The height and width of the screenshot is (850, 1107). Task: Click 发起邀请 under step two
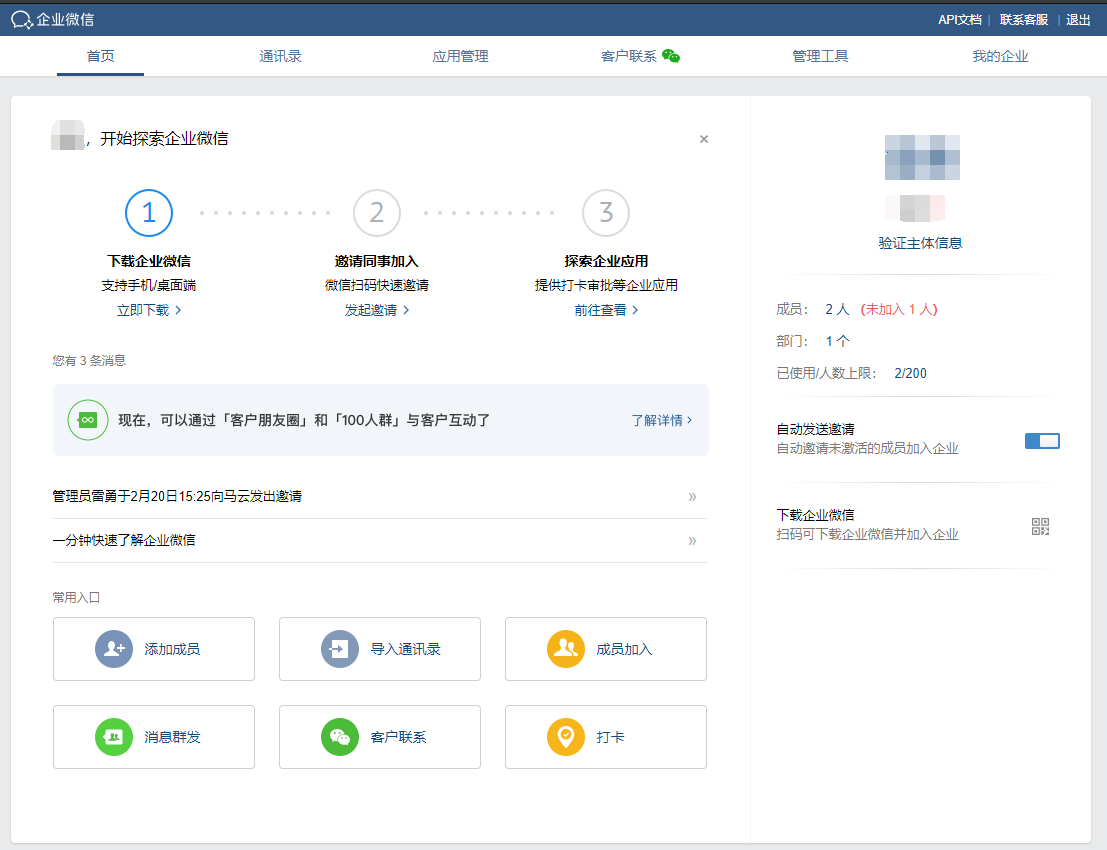coord(376,310)
